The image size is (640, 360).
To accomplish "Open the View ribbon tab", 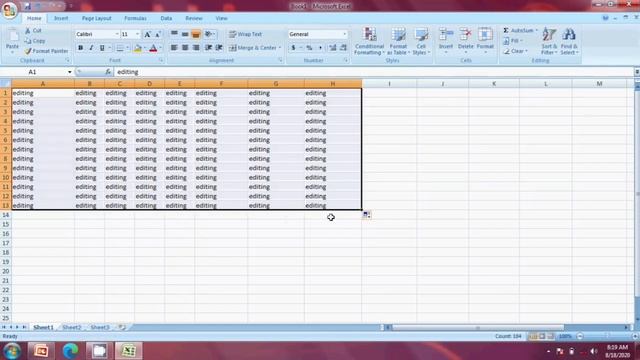I will click(x=221, y=18).
